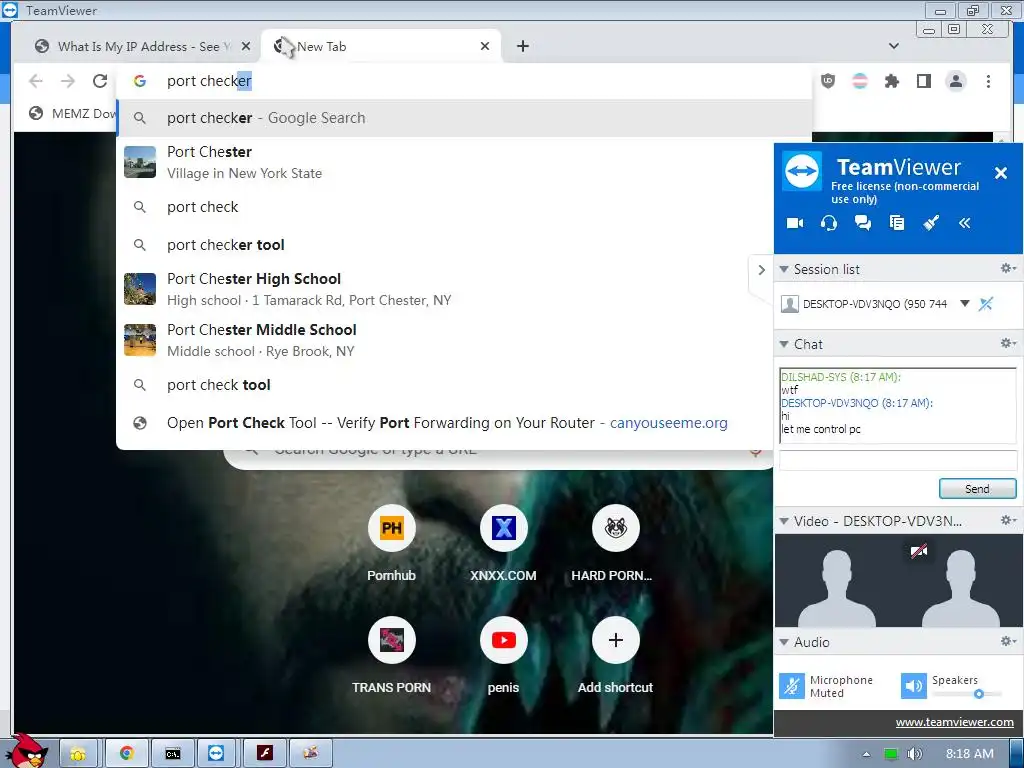The height and width of the screenshot is (768, 1024).
Task: Open the Chrome extensions puzzle icon
Action: [891, 81]
